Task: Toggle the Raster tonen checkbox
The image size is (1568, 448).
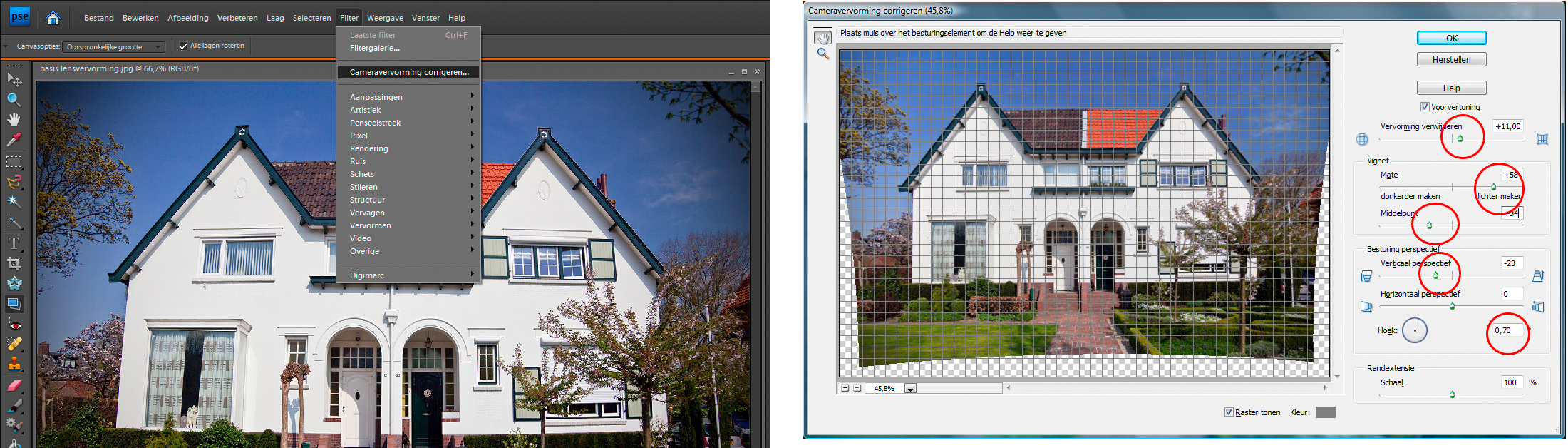Action: click(1229, 412)
